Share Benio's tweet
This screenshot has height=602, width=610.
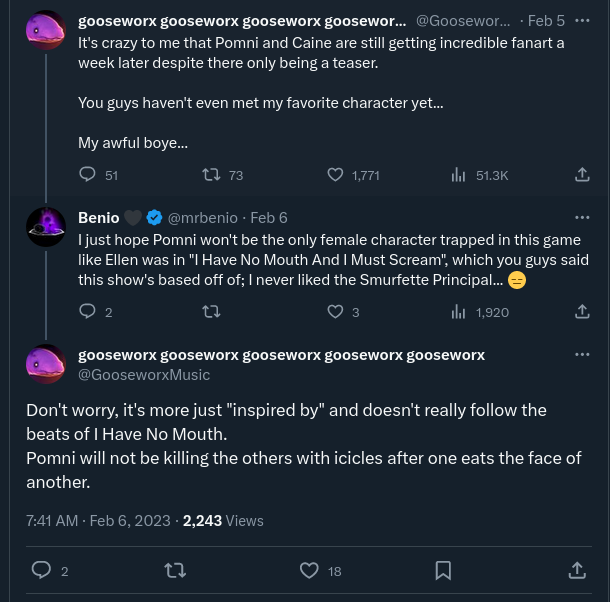582,312
